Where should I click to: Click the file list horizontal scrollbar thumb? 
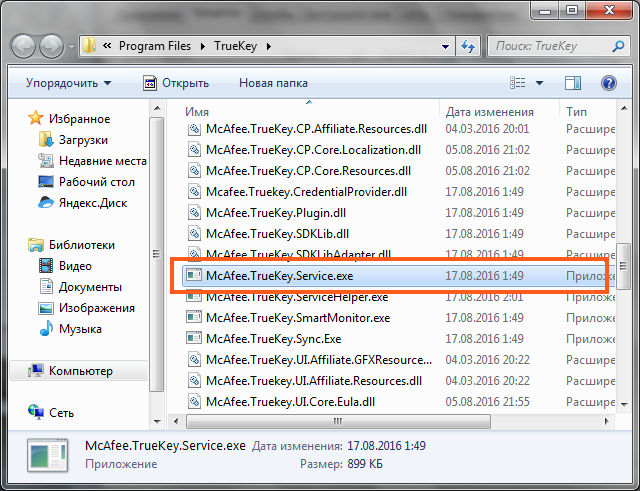tap(338, 421)
